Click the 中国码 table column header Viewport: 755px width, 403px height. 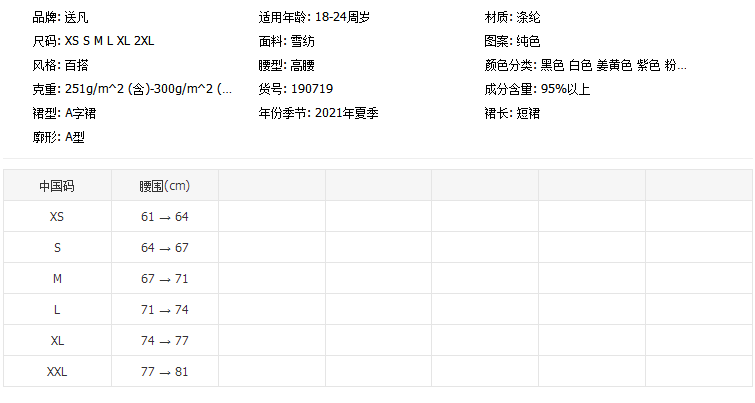pyautogui.click(x=57, y=186)
